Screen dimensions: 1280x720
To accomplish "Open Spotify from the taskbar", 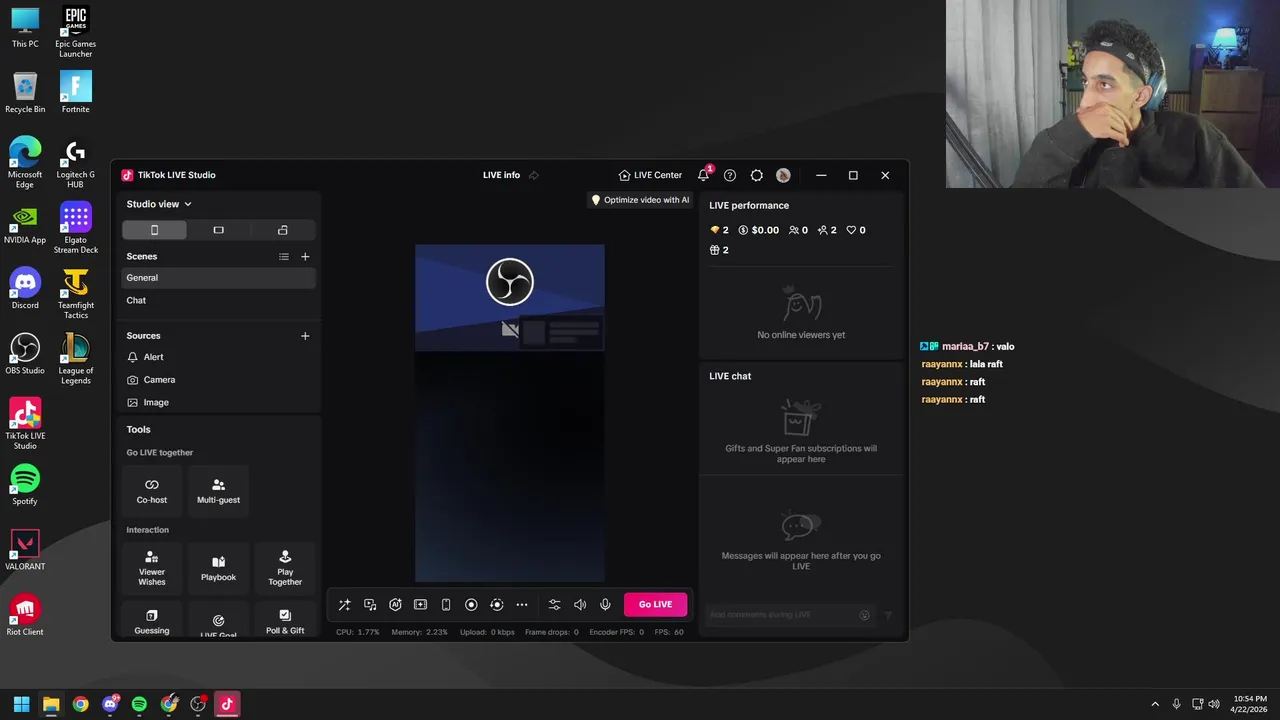I will pos(139,704).
